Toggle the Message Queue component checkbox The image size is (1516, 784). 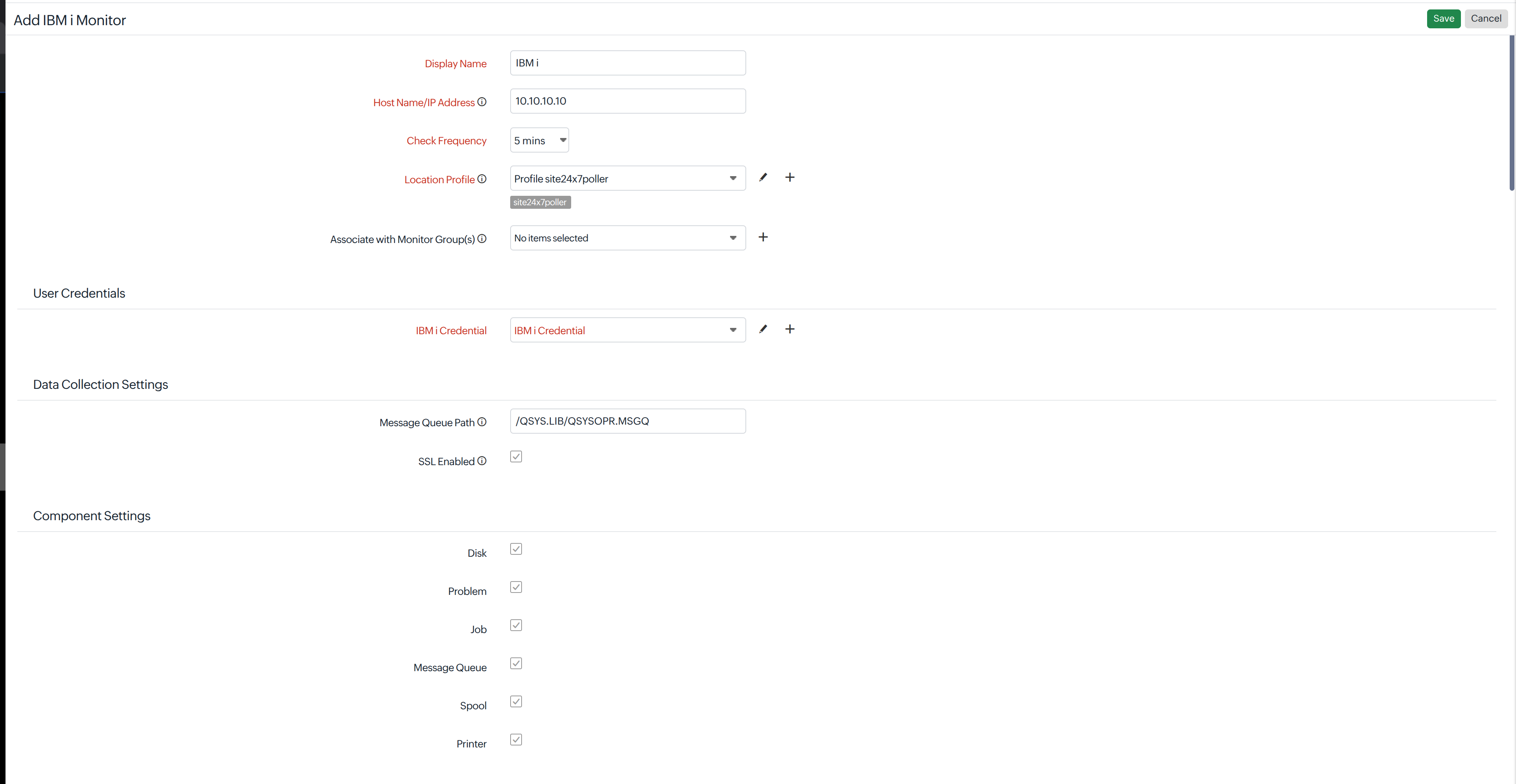(x=516, y=663)
